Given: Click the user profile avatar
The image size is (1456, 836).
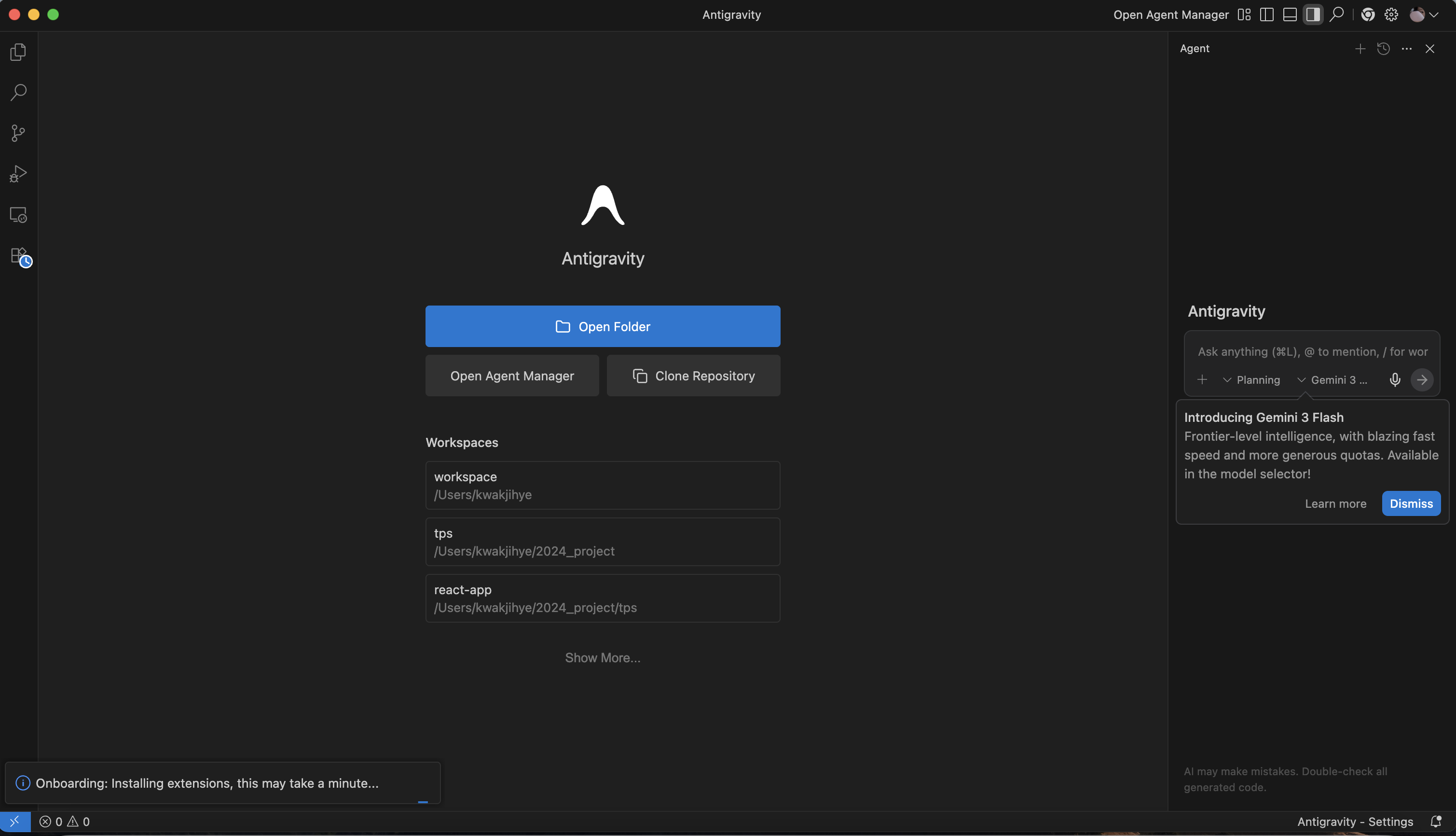Looking at the screenshot, I should pos(1417,15).
